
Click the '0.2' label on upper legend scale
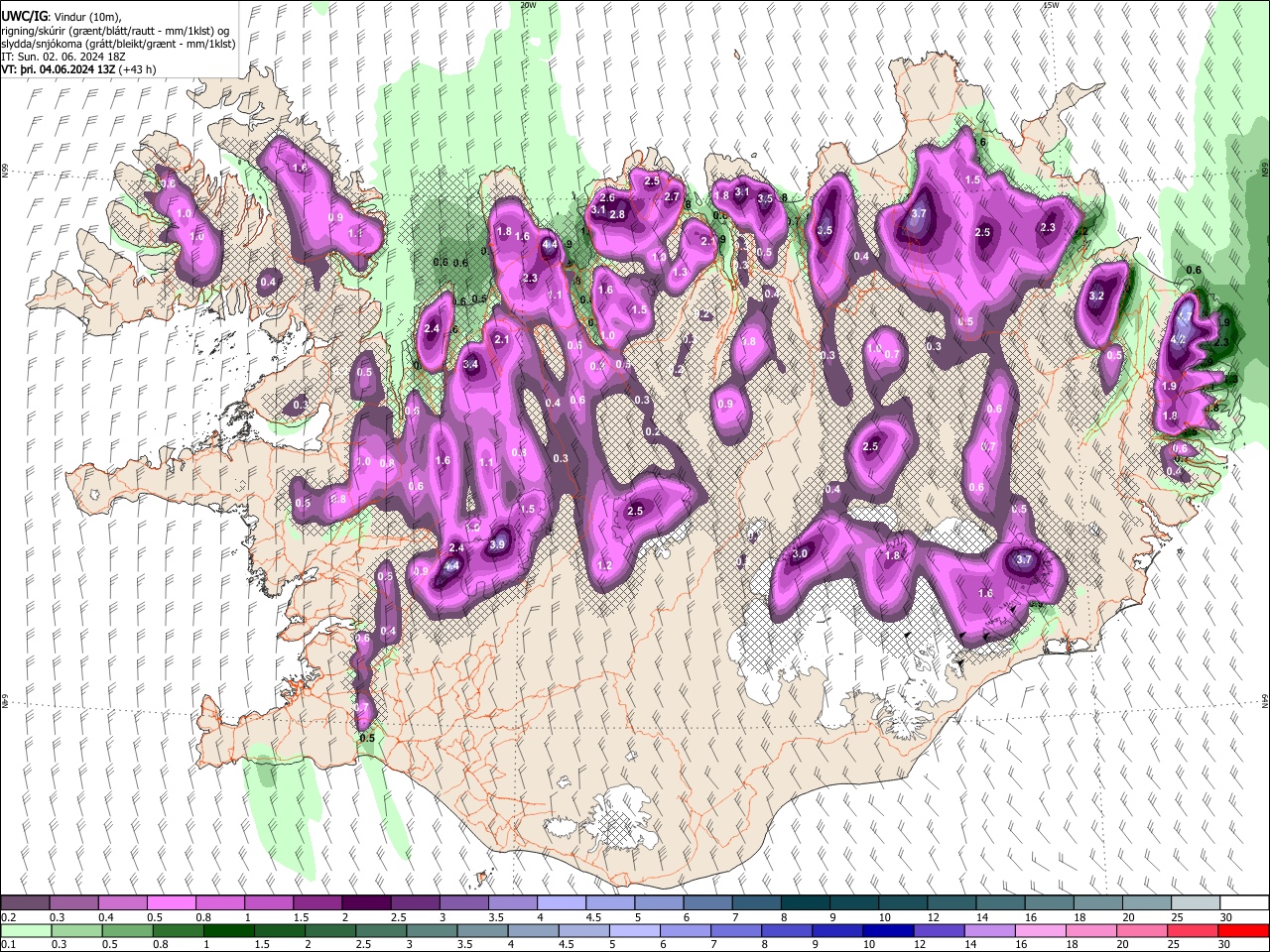[9, 917]
